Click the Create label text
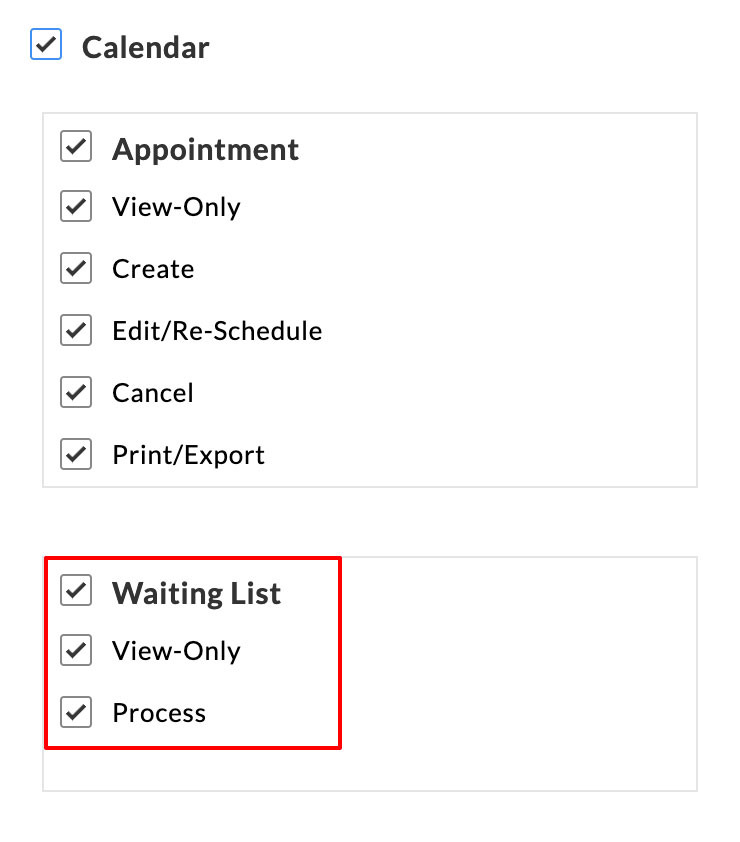Image resolution: width=740 pixels, height=842 pixels. click(x=153, y=268)
